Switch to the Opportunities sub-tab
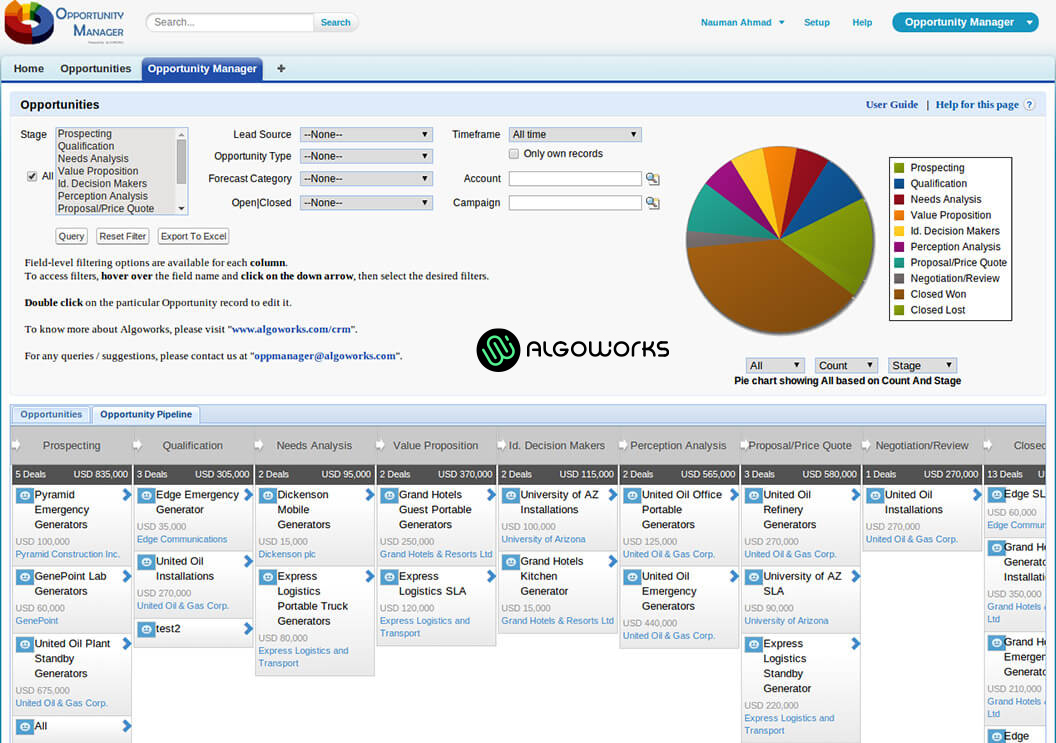Viewport: 1056px width, 743px height. pyautogui.click(x=51, y=414)
